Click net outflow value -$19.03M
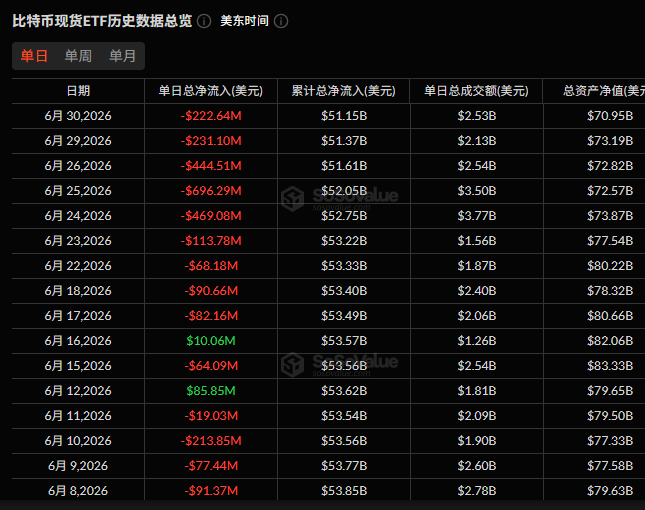 (211, 416)
